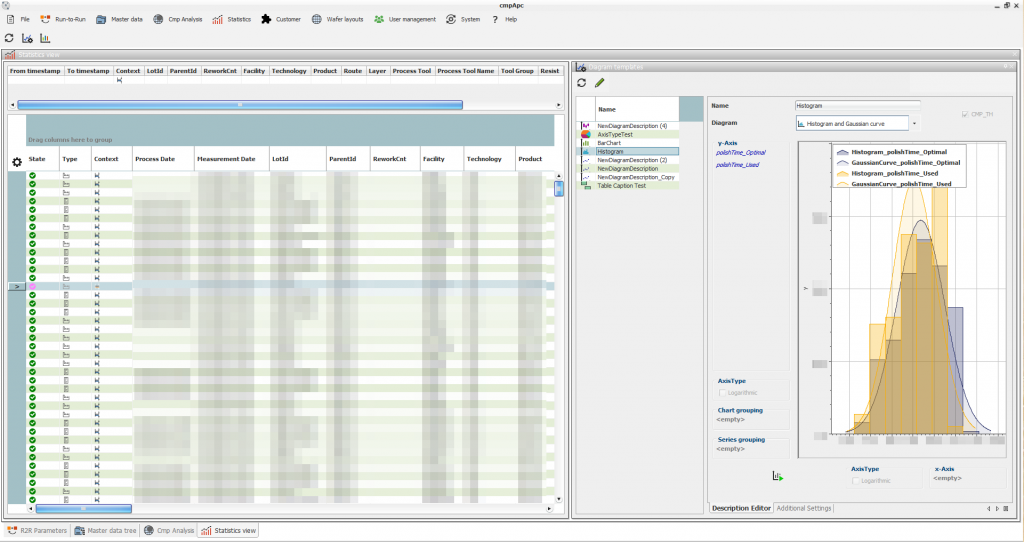Open the System menu
Image resolution: width=1024 pixels, height=542 pixels.
[463, 19]
